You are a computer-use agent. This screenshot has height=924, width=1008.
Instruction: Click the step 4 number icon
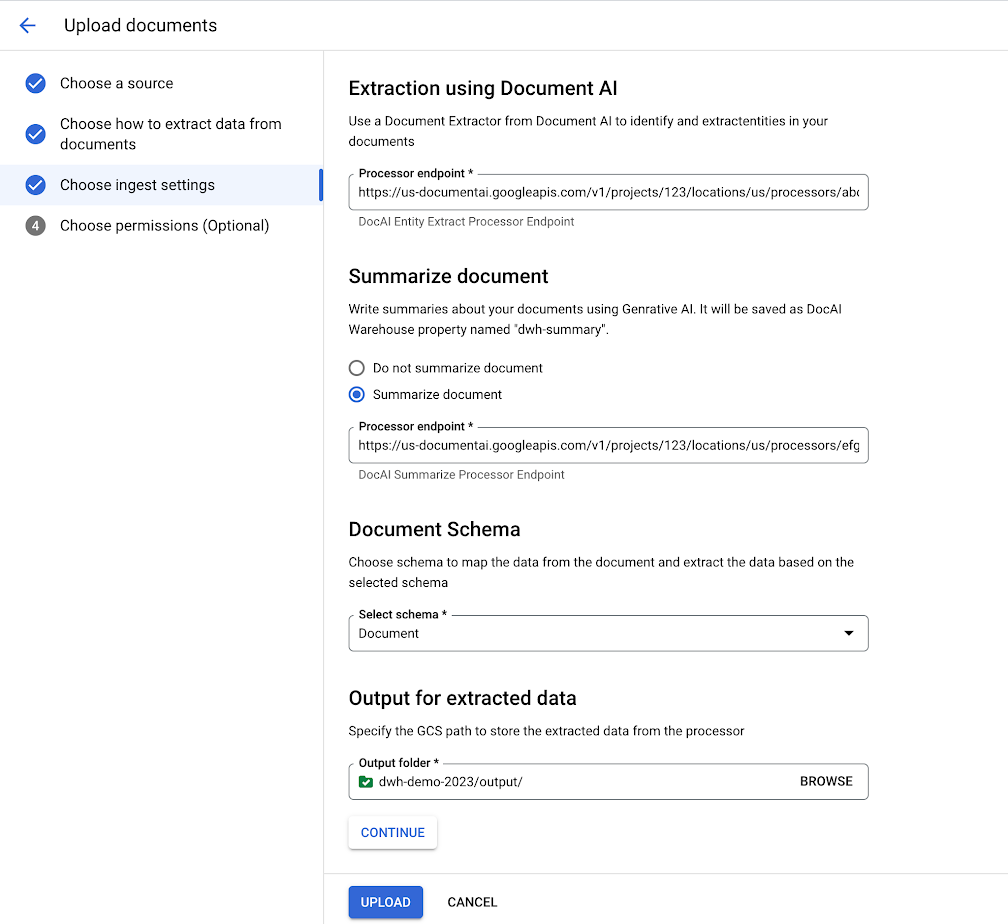coord(35,226)
